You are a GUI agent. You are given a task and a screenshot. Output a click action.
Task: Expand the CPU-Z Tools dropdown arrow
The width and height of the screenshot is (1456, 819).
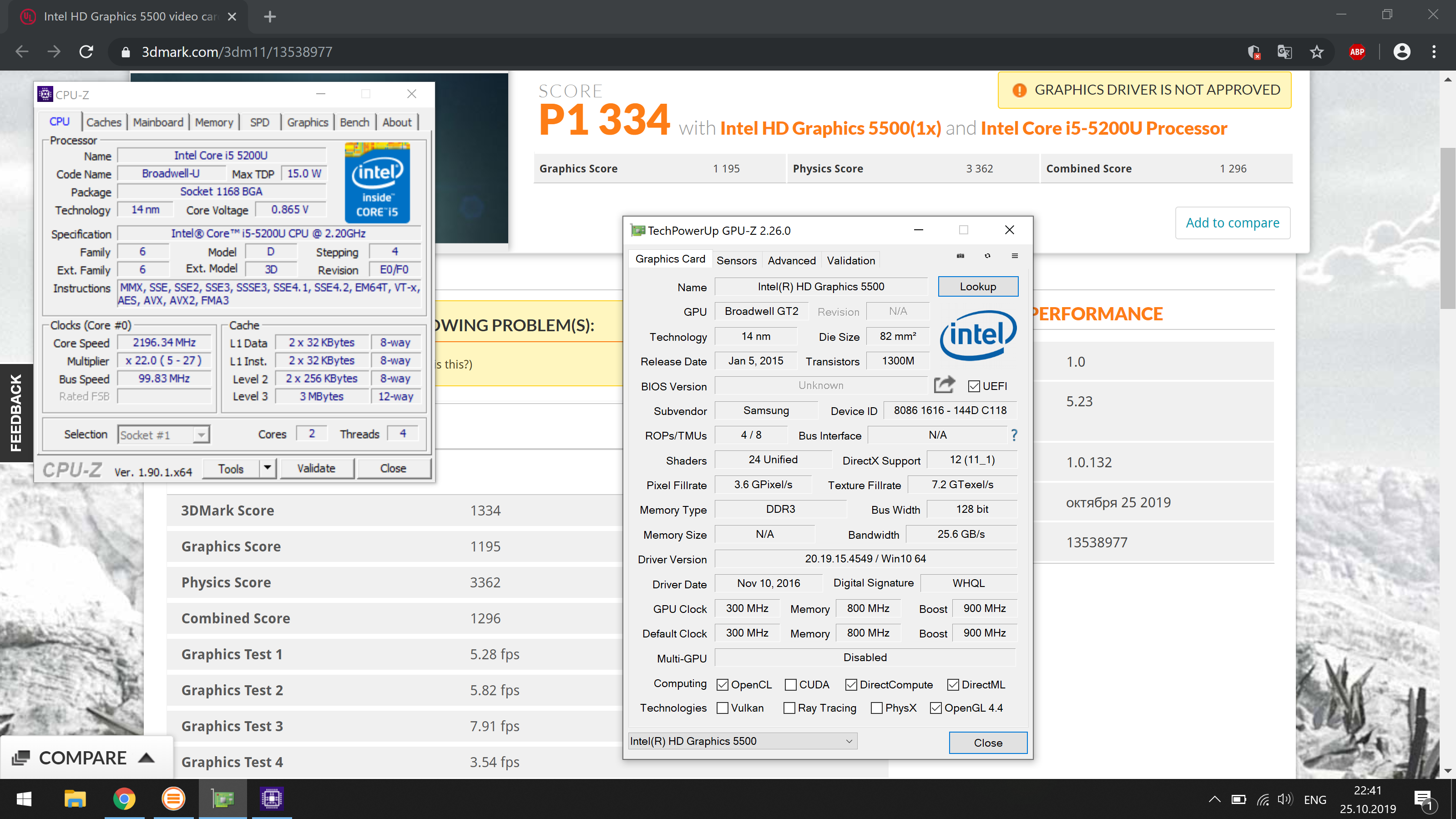(x=268, y=468)
